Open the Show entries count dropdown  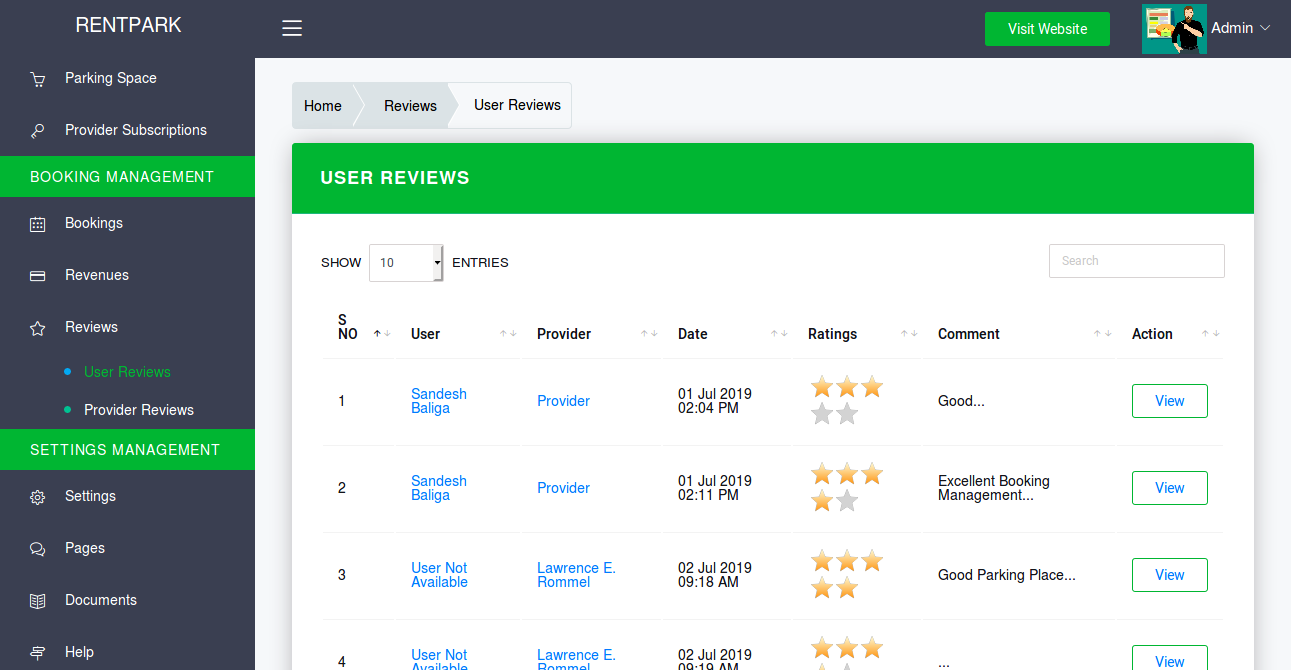pos(406,263)
